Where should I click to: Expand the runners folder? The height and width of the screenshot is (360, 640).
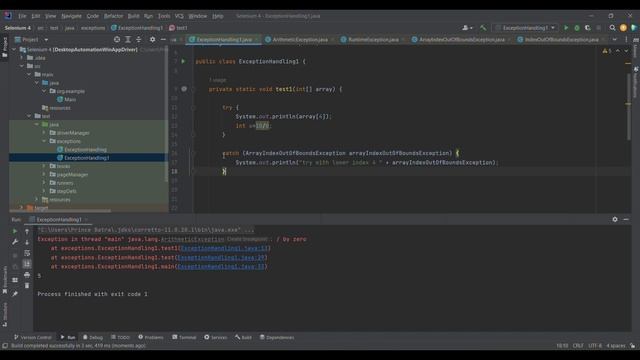click(x=44, y=183)
